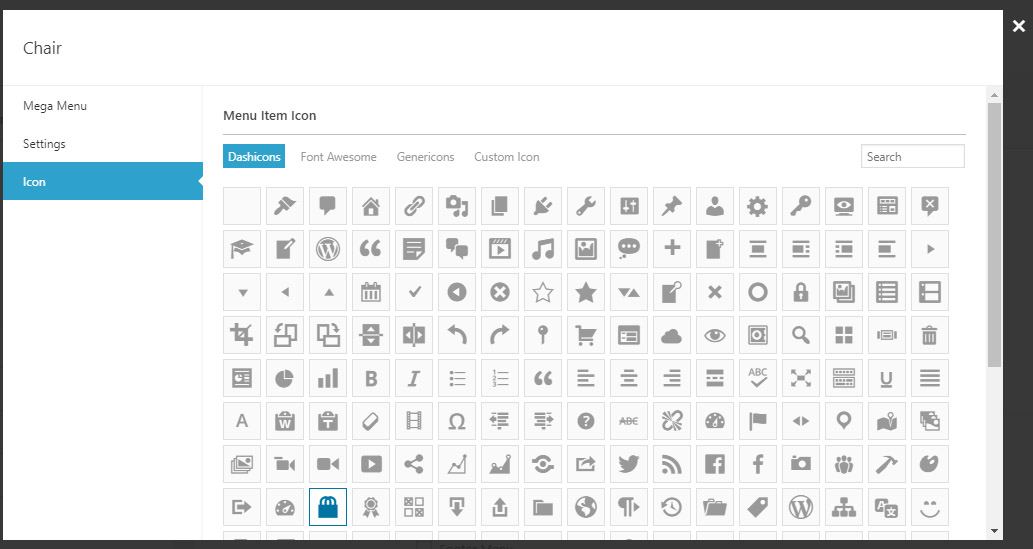Select the padlock icon

coord(801,292)
